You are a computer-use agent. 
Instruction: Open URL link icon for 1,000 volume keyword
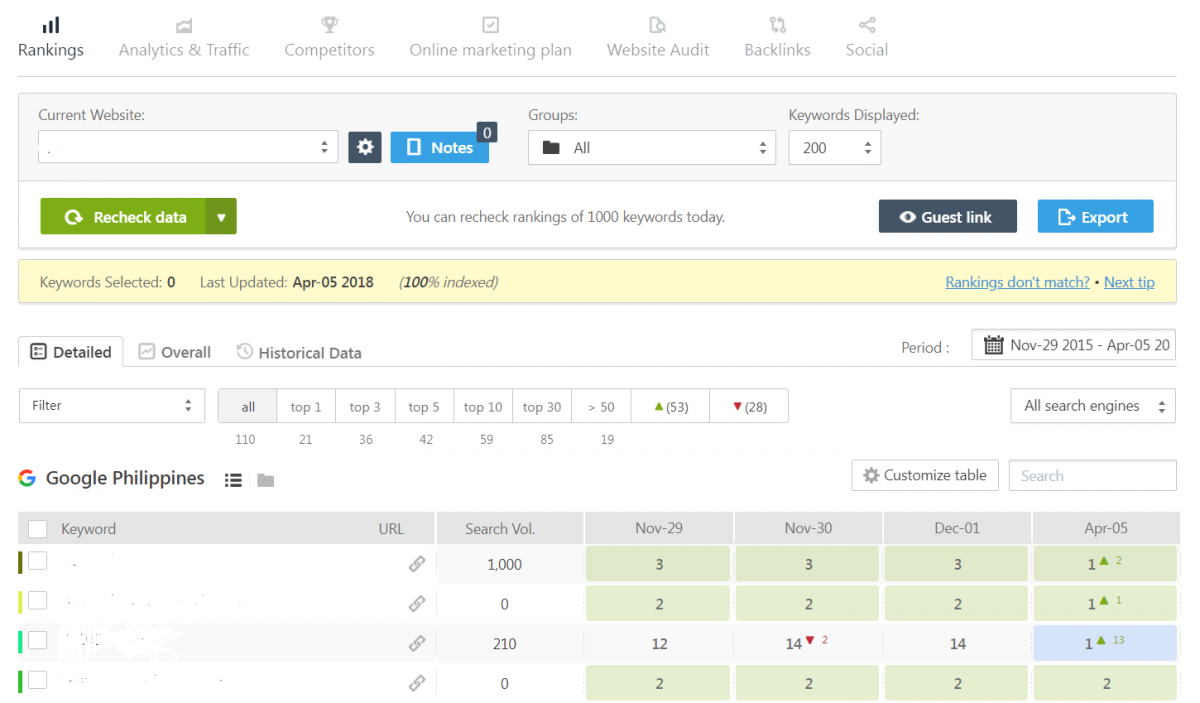(x=417, y=564)
